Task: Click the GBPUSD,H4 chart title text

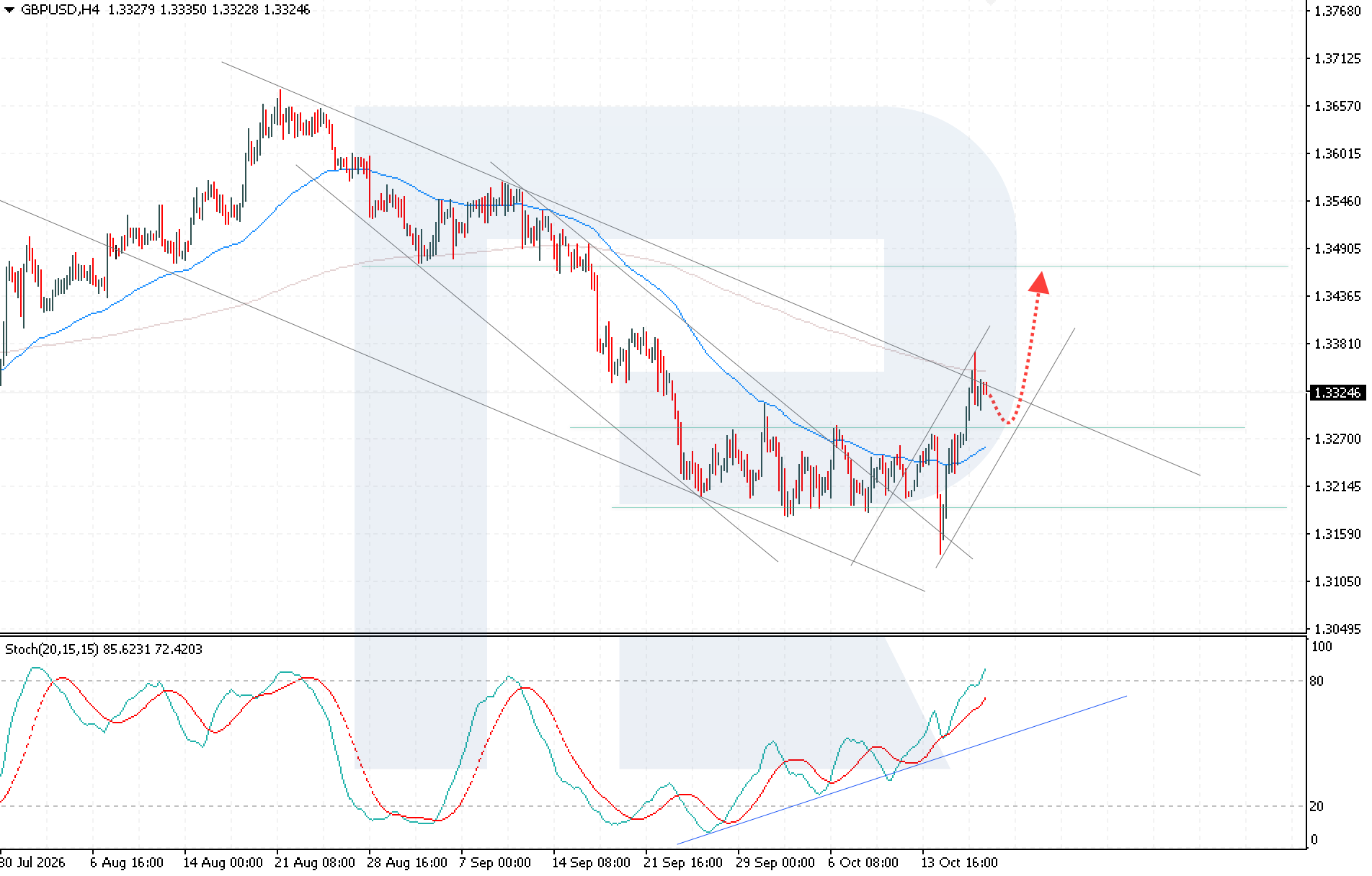Action: point(60,10)
